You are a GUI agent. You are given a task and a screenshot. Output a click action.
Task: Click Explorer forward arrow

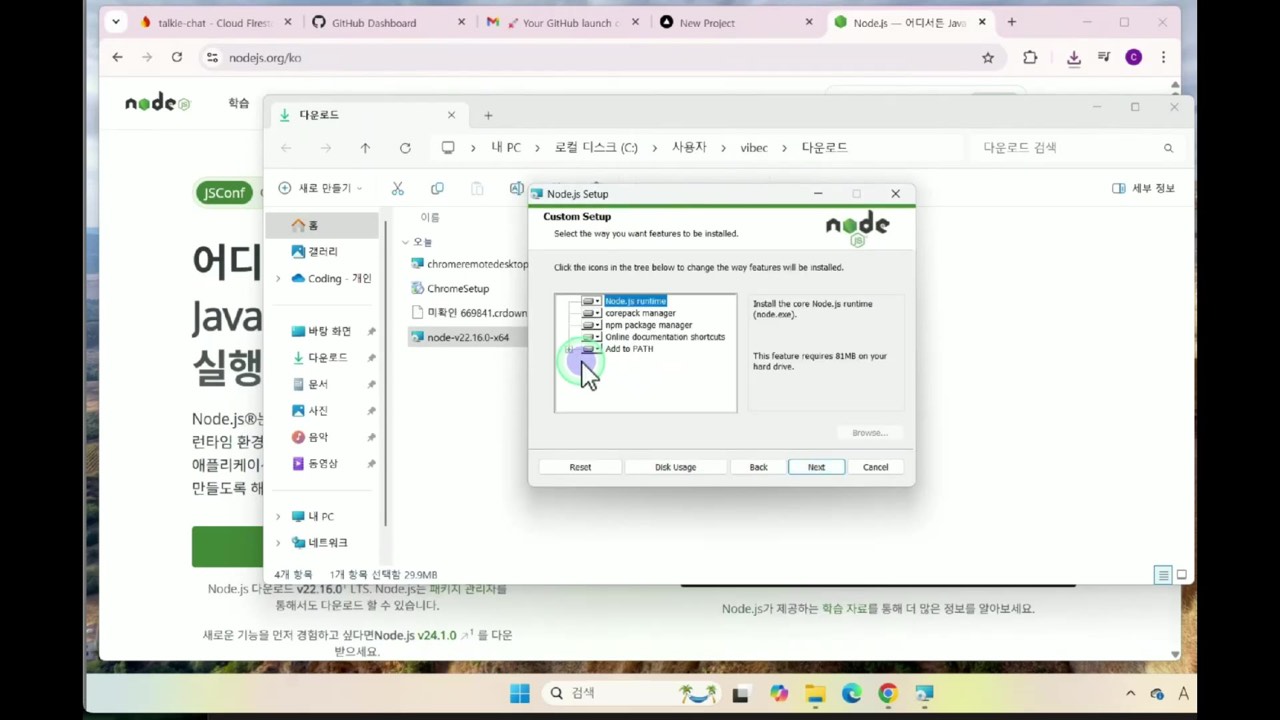point(325,147)
